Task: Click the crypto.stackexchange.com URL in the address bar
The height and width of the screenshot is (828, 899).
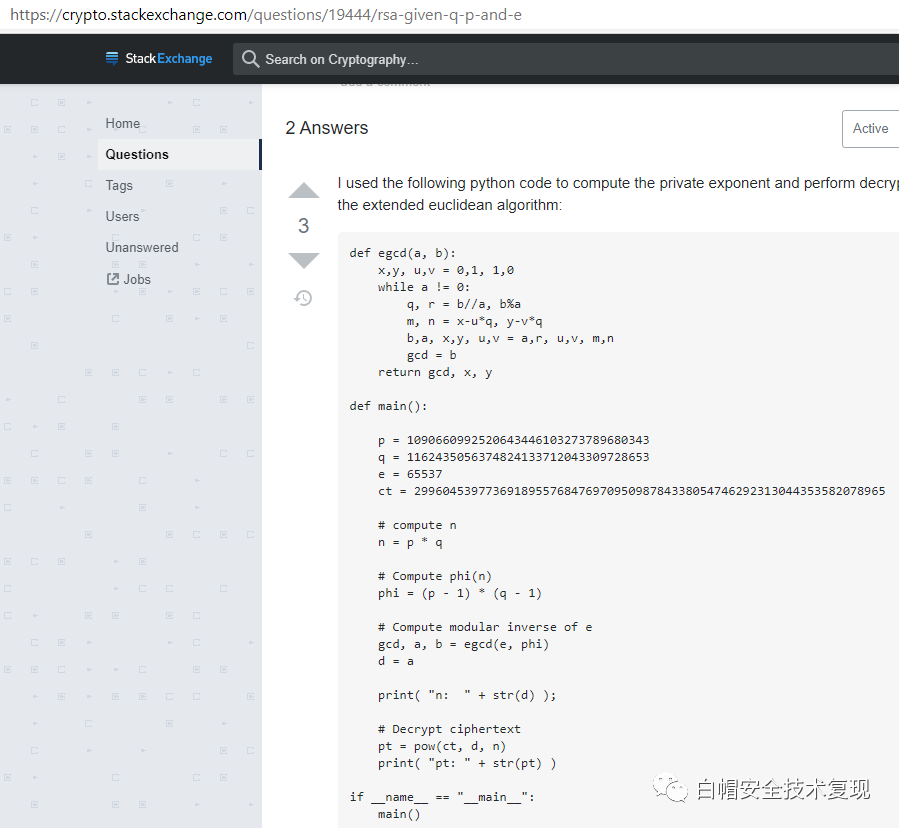Action: click(265, 15)
